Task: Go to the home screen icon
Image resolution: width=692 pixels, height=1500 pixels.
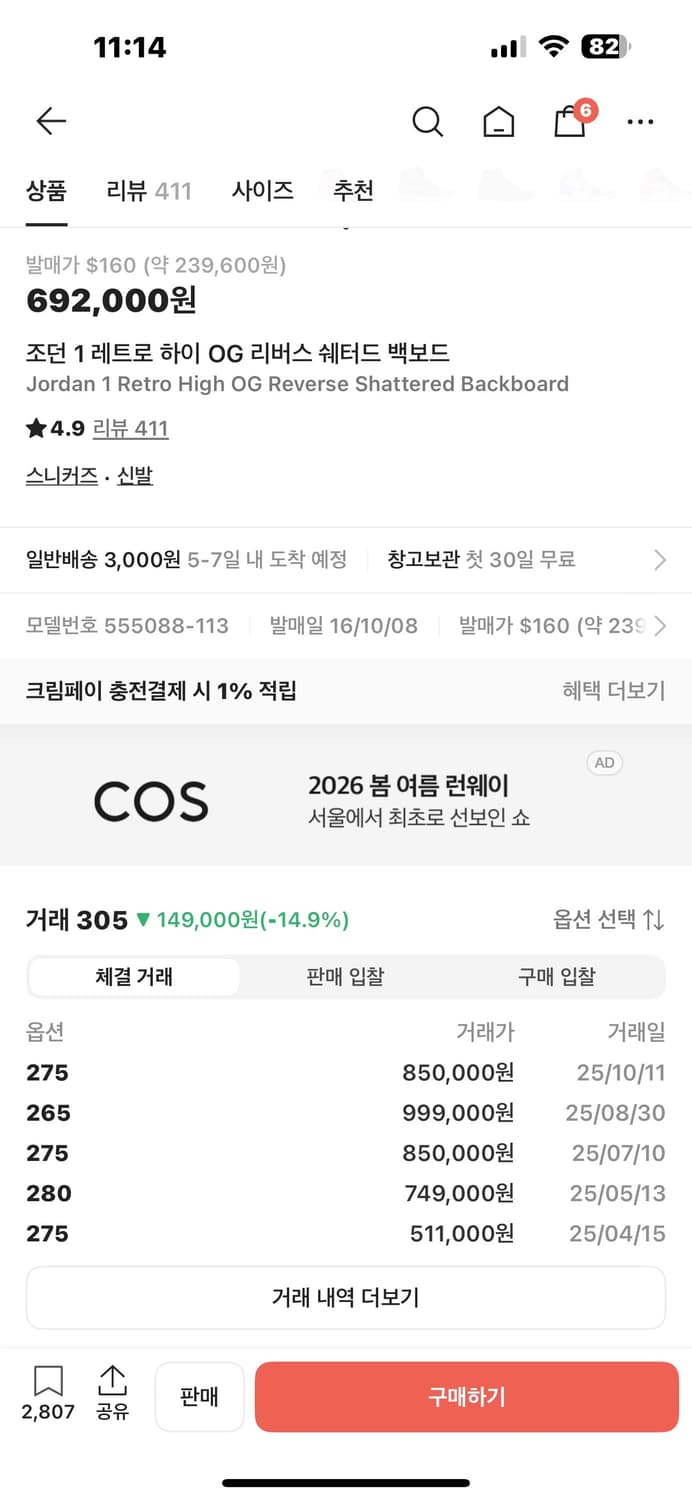Action: click(498, 121)
